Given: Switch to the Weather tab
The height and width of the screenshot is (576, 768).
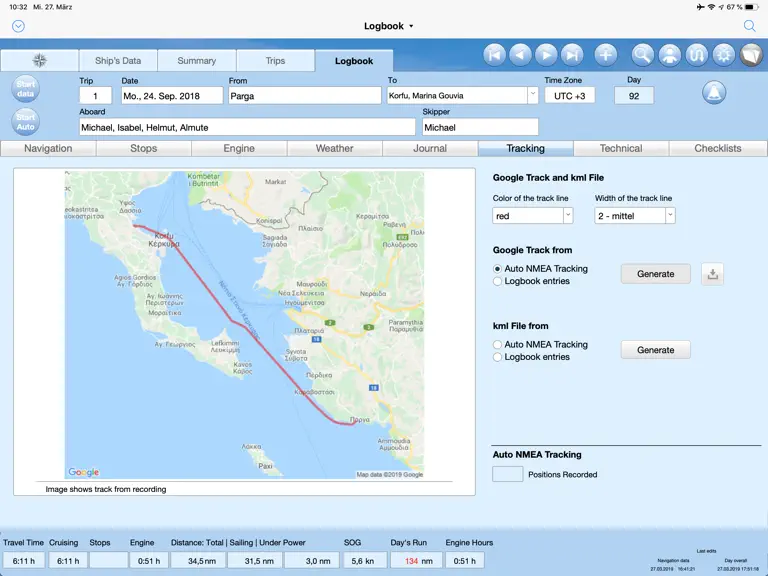Looking at the screenshot, I should pos(335,148).
